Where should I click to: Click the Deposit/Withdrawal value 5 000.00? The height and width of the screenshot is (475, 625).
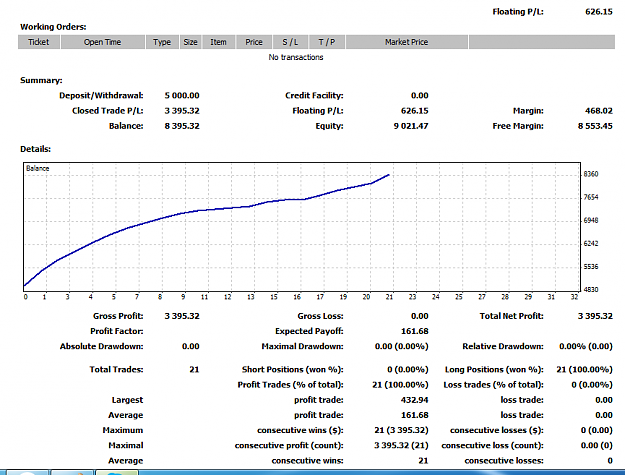pyautogui.click(x=182, y=96)
